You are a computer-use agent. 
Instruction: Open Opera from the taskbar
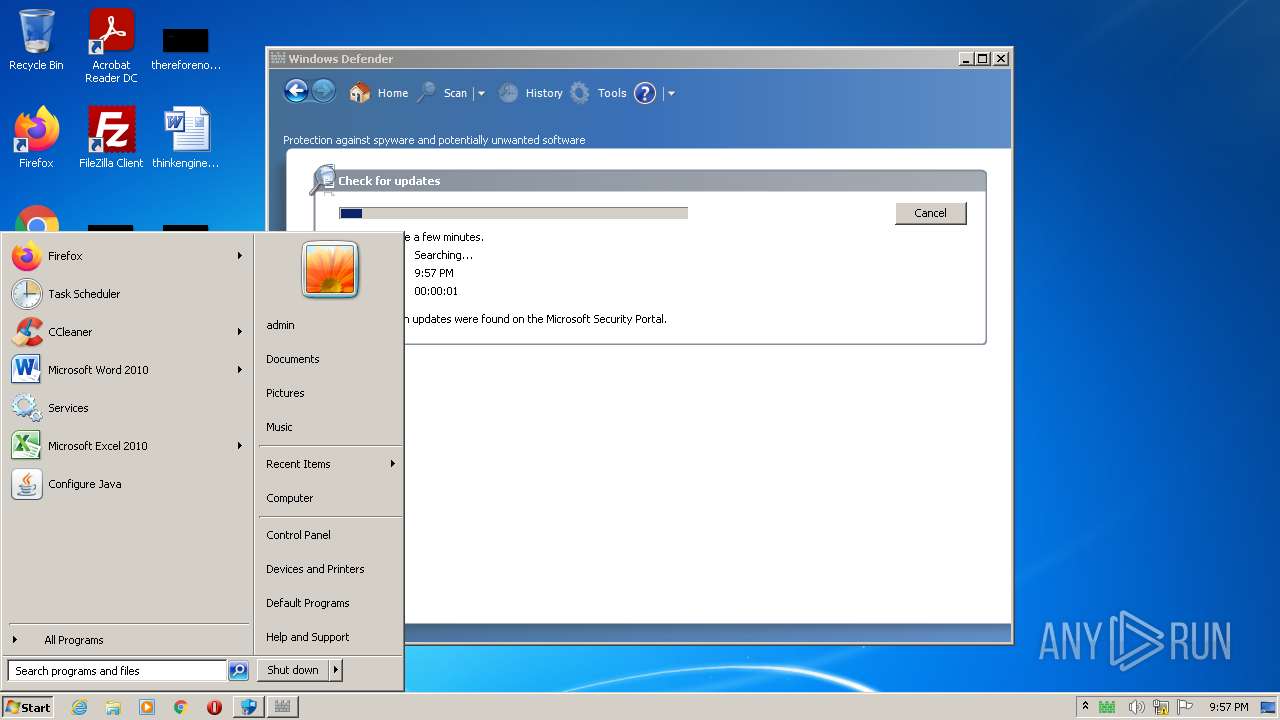[214, 707]
